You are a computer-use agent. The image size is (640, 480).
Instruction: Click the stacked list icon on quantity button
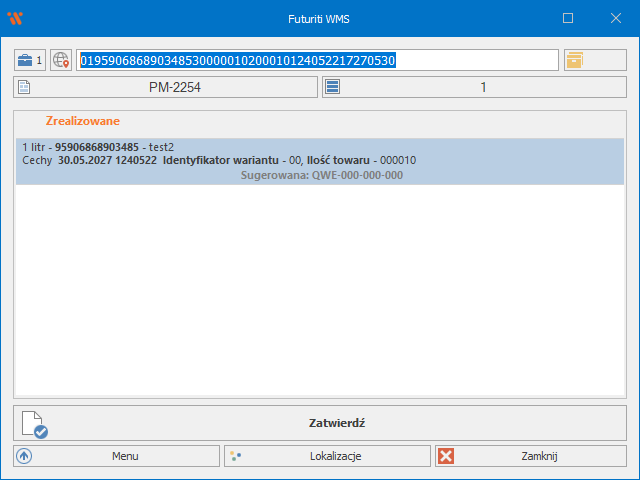point(333,88)
